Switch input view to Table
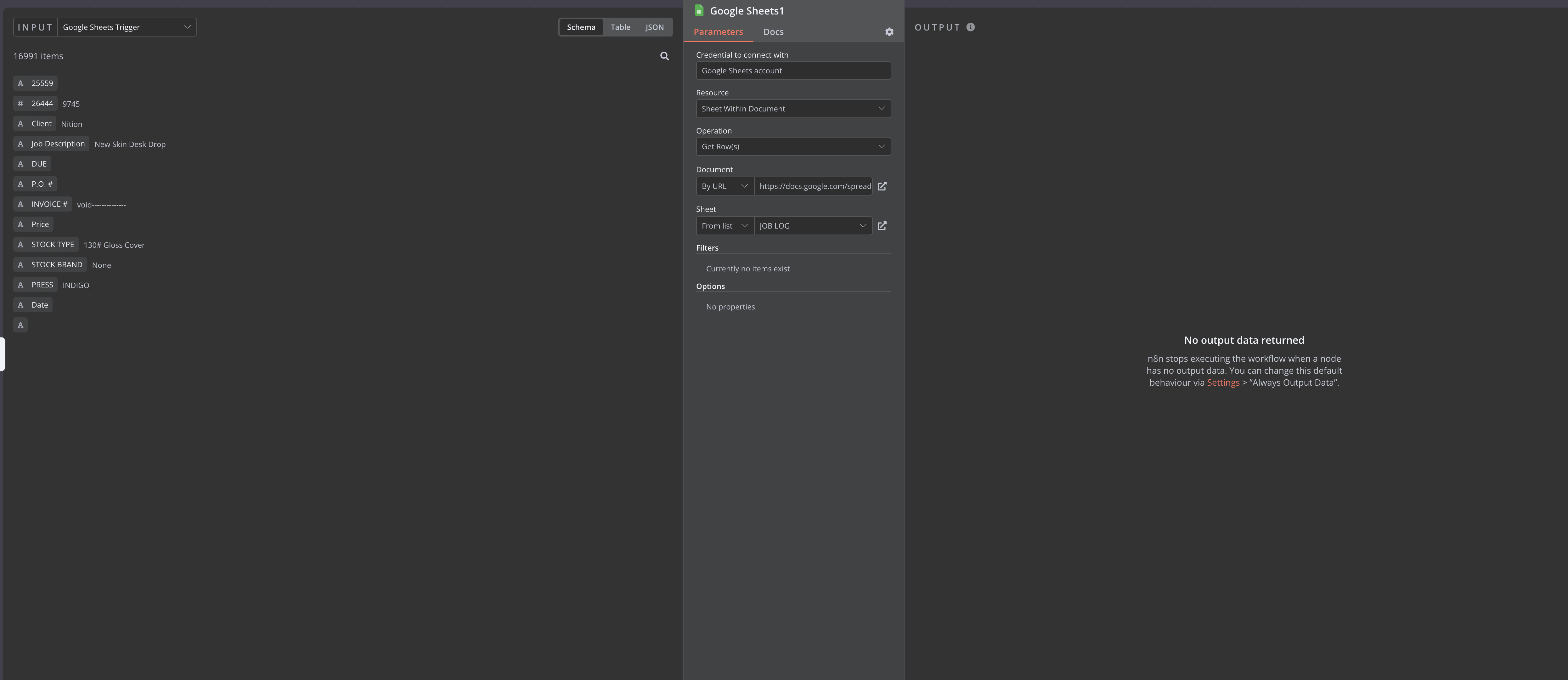The height and width of the screenshot is (680, 1568). coord(620,27)
